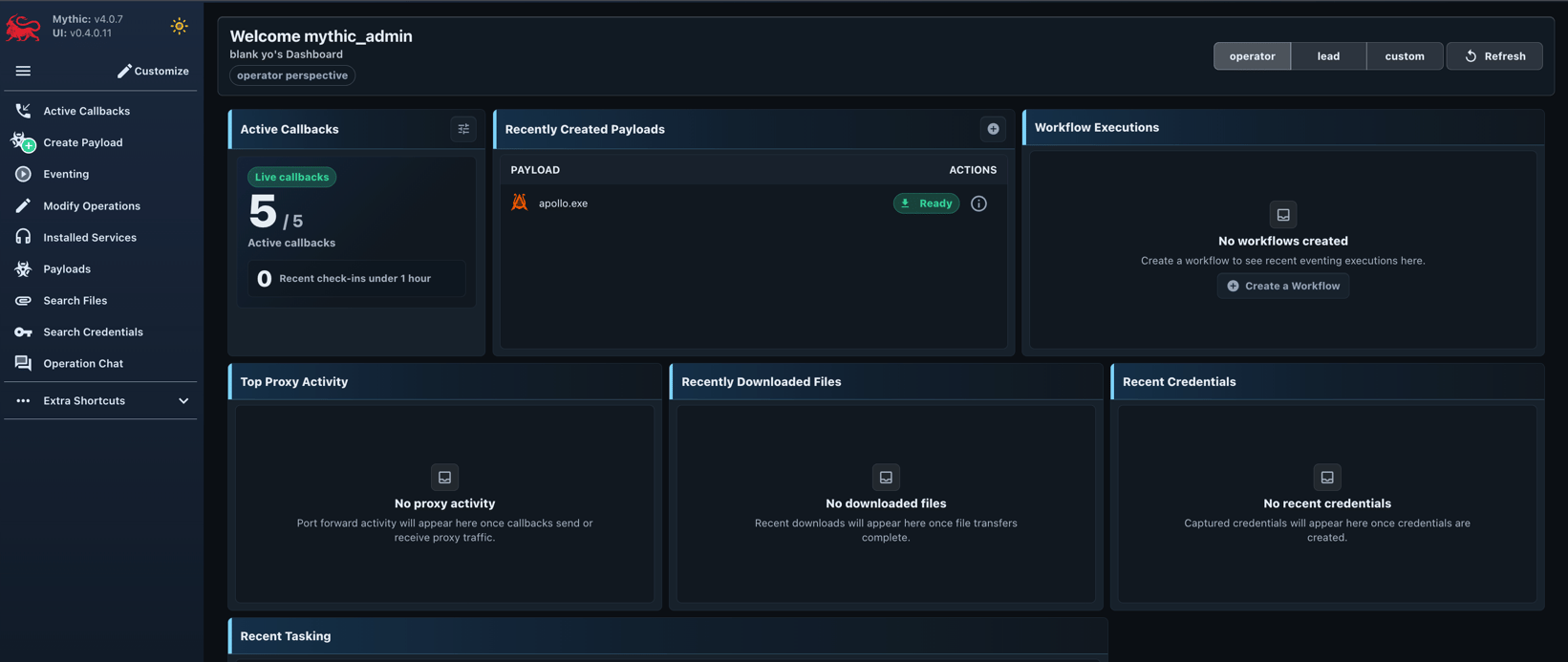
Task: Switch to the lead dashboard view
Action: pyautogui.click(x=1328, y=56)
